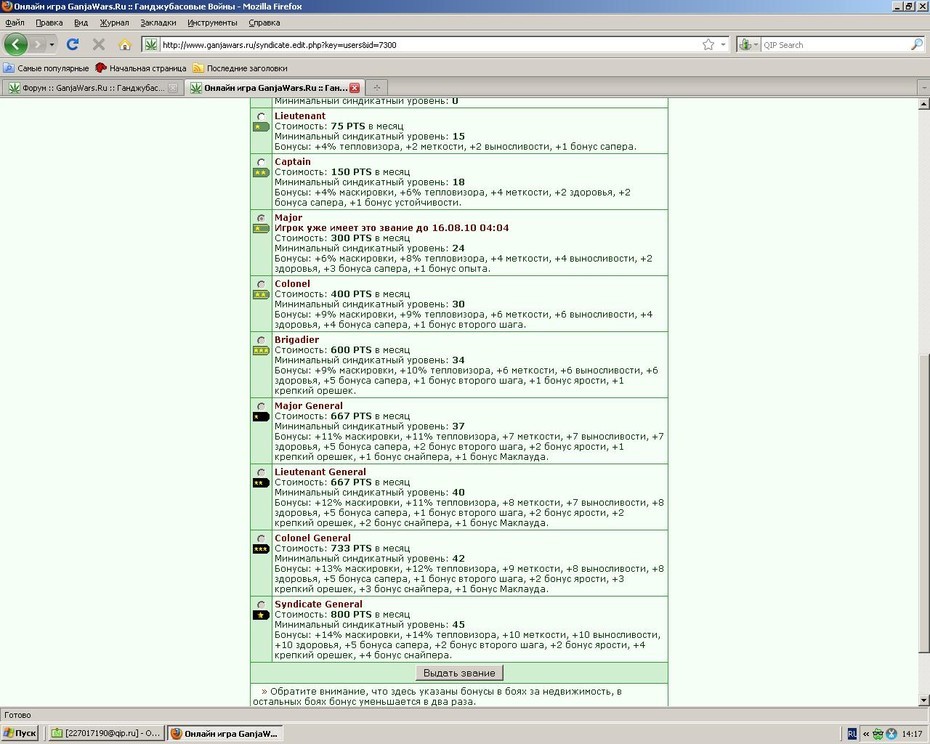Select the Major General radio button
Viewport: 930px width, 744px height.
(x=261, y=406)
